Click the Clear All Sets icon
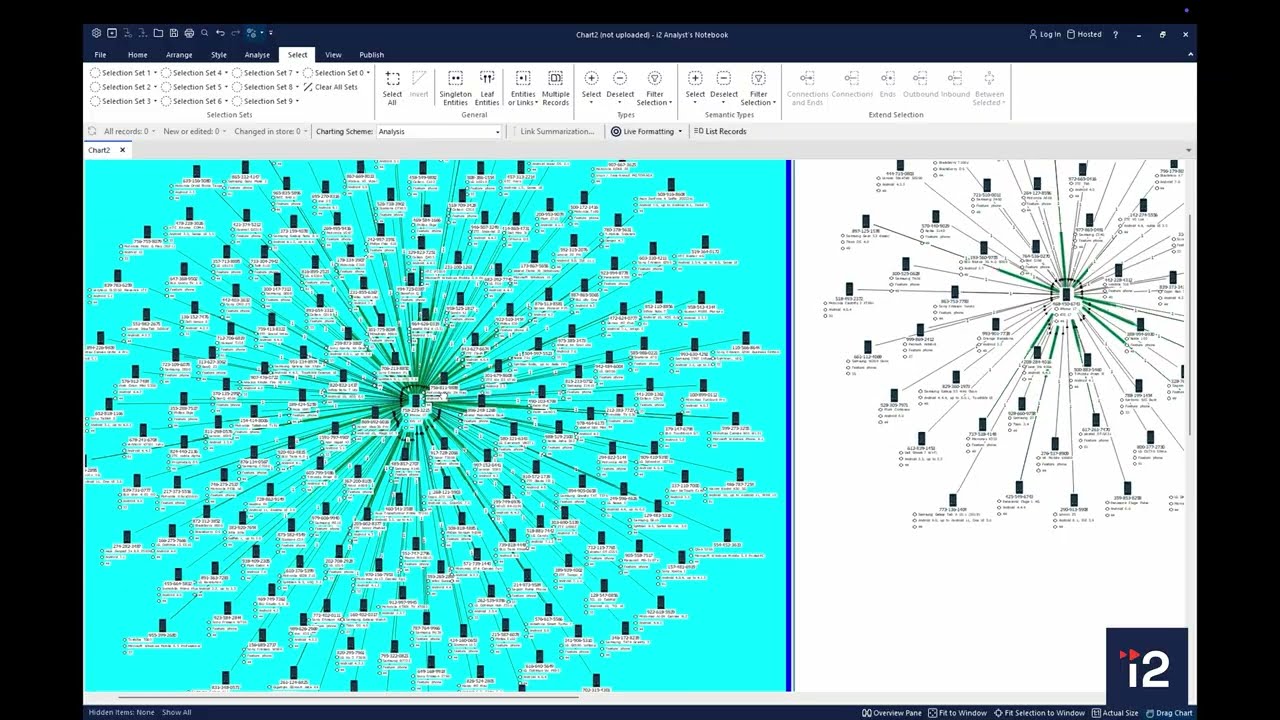This screenshot has width=1280, height=720. click(x=308, y=87)
